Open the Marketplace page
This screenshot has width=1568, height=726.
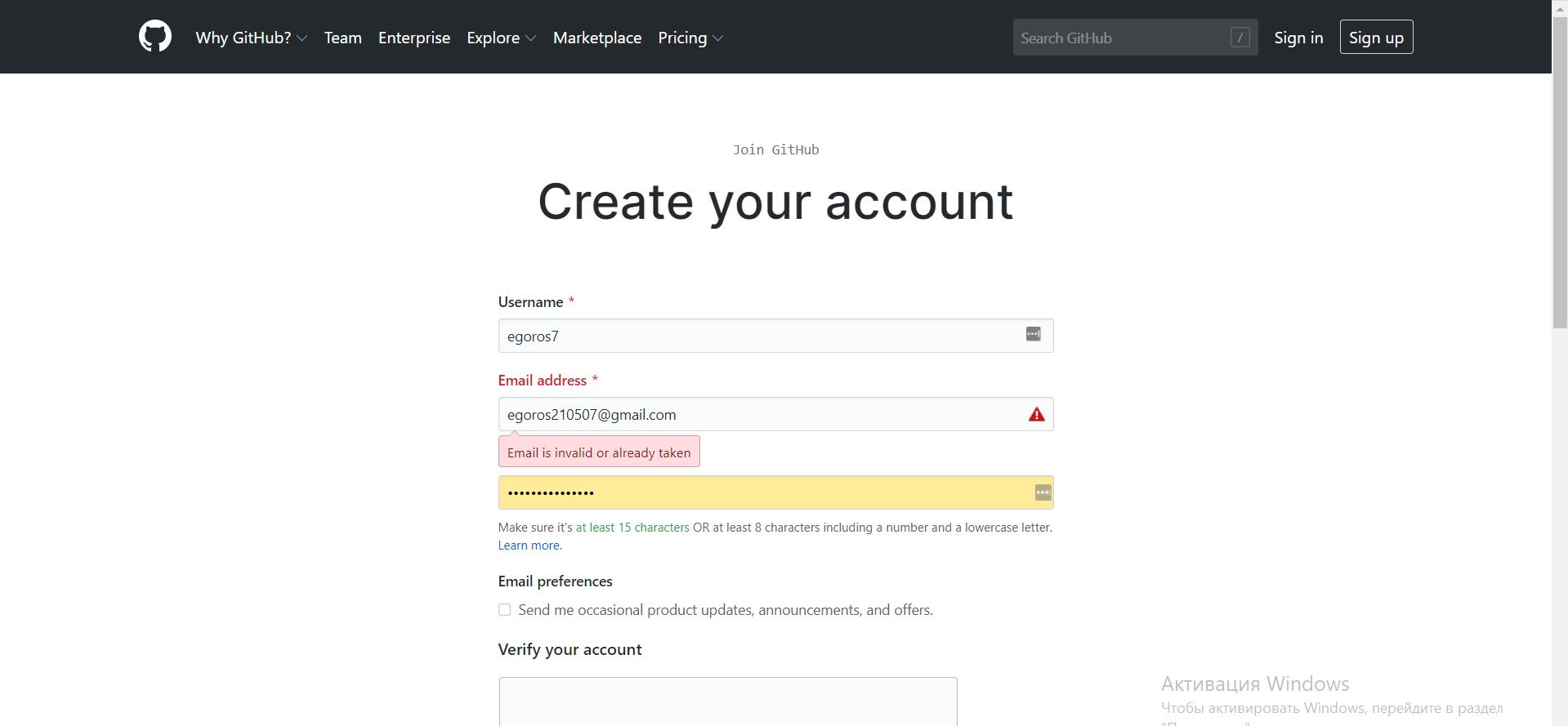[597, 38]
